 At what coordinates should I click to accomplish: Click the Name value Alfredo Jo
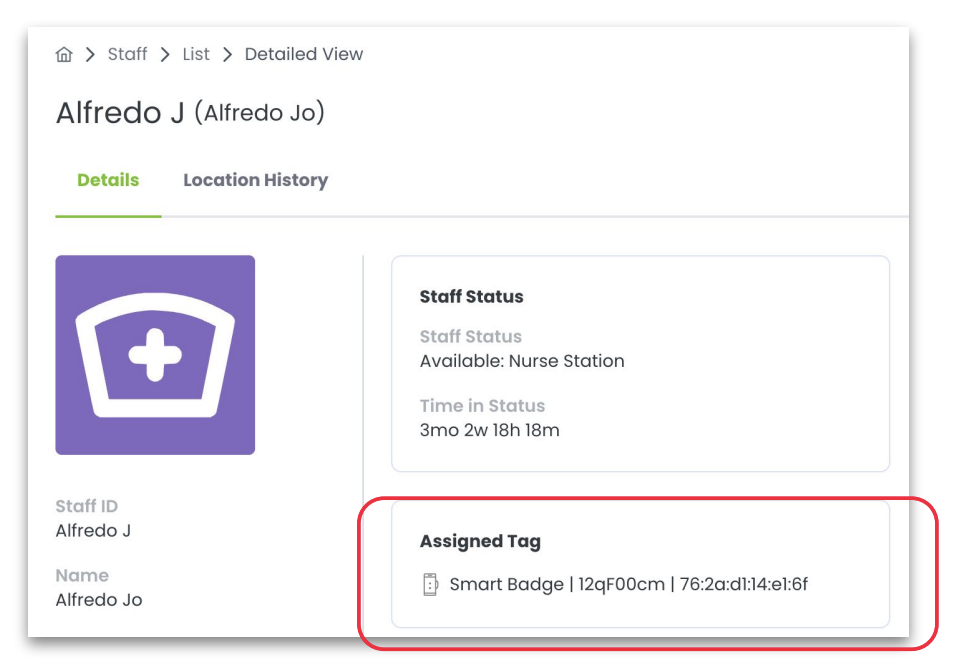(99, 600)
